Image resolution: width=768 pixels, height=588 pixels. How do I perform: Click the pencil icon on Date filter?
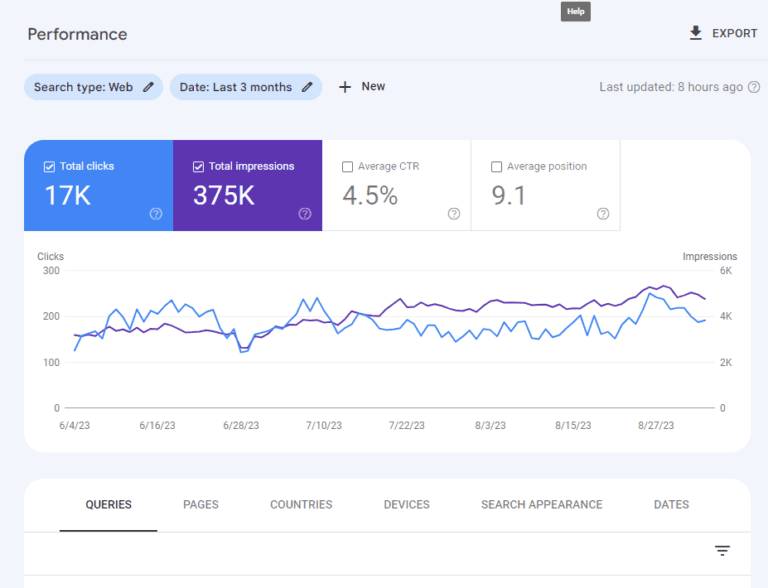pyautogui.click(x=307, y=87)
